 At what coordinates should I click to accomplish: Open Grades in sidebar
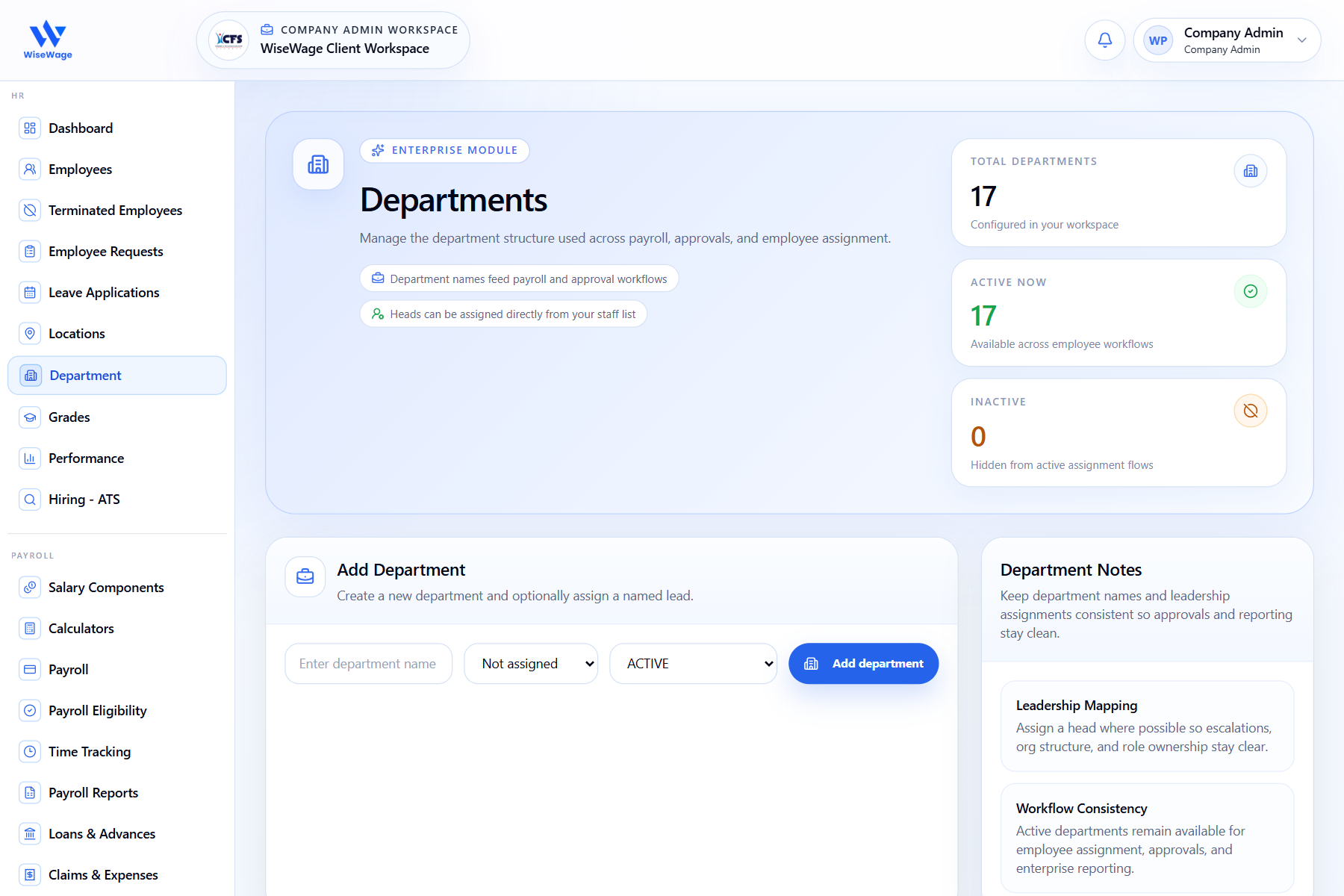[x=117, y=417]
